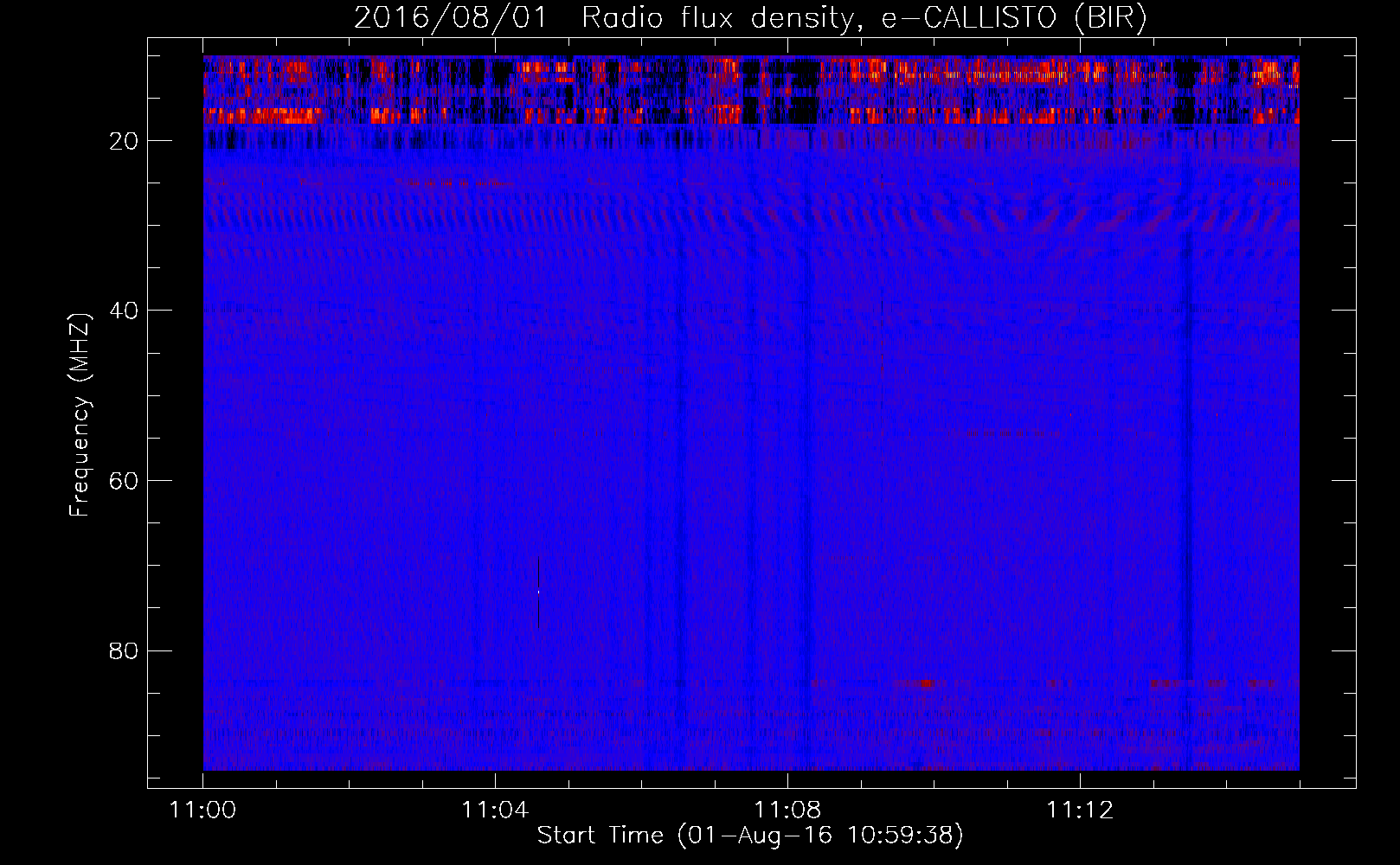
Task: Click the plot title '2016/08/01 Radio flux density, e-CALLISTO (BIR)'
Action: point(750,17)
